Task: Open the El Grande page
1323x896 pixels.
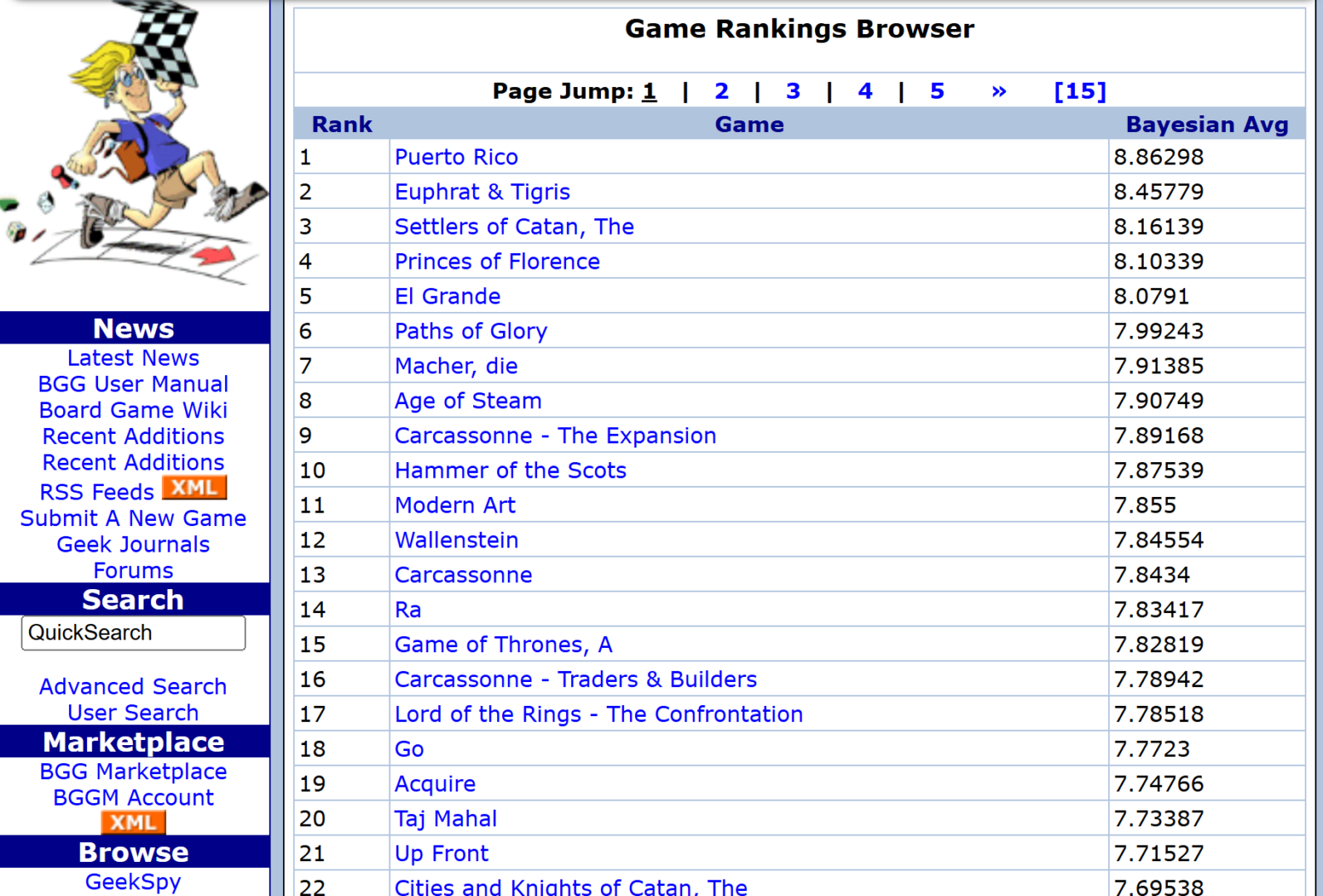Action: point(447,296)
